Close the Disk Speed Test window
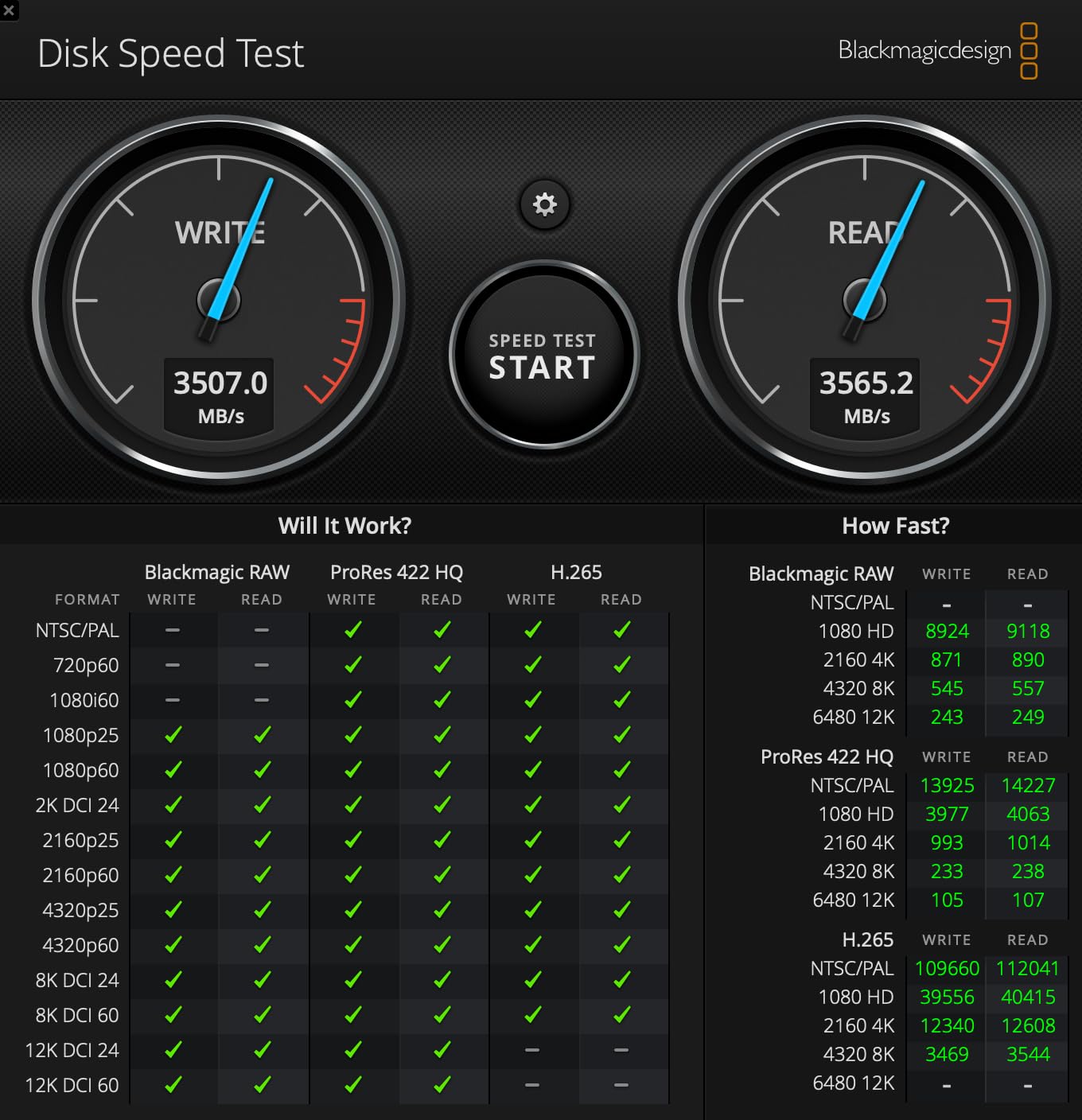 click(9, 10)
